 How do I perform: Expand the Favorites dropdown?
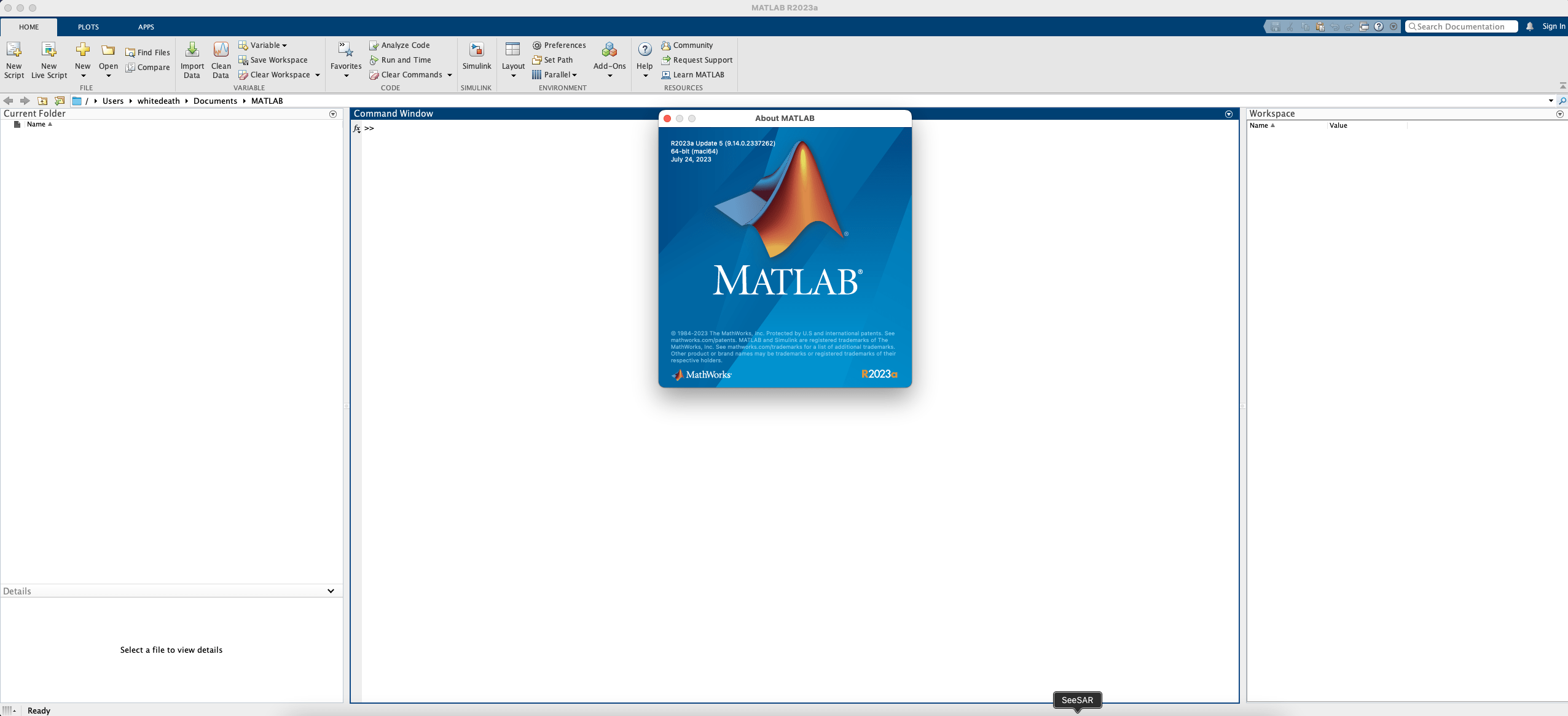tap(346, 76)
